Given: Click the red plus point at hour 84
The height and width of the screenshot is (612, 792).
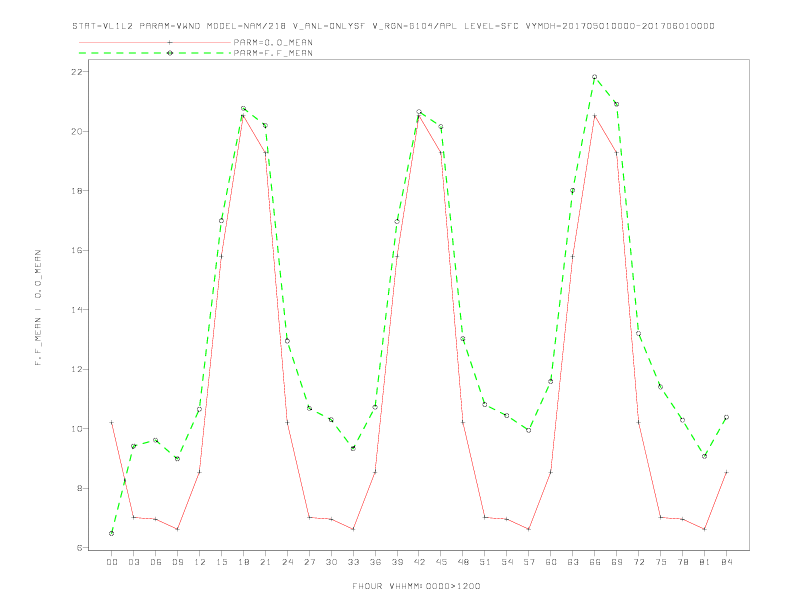Looking at the screenshot, I should coord(726,472).
